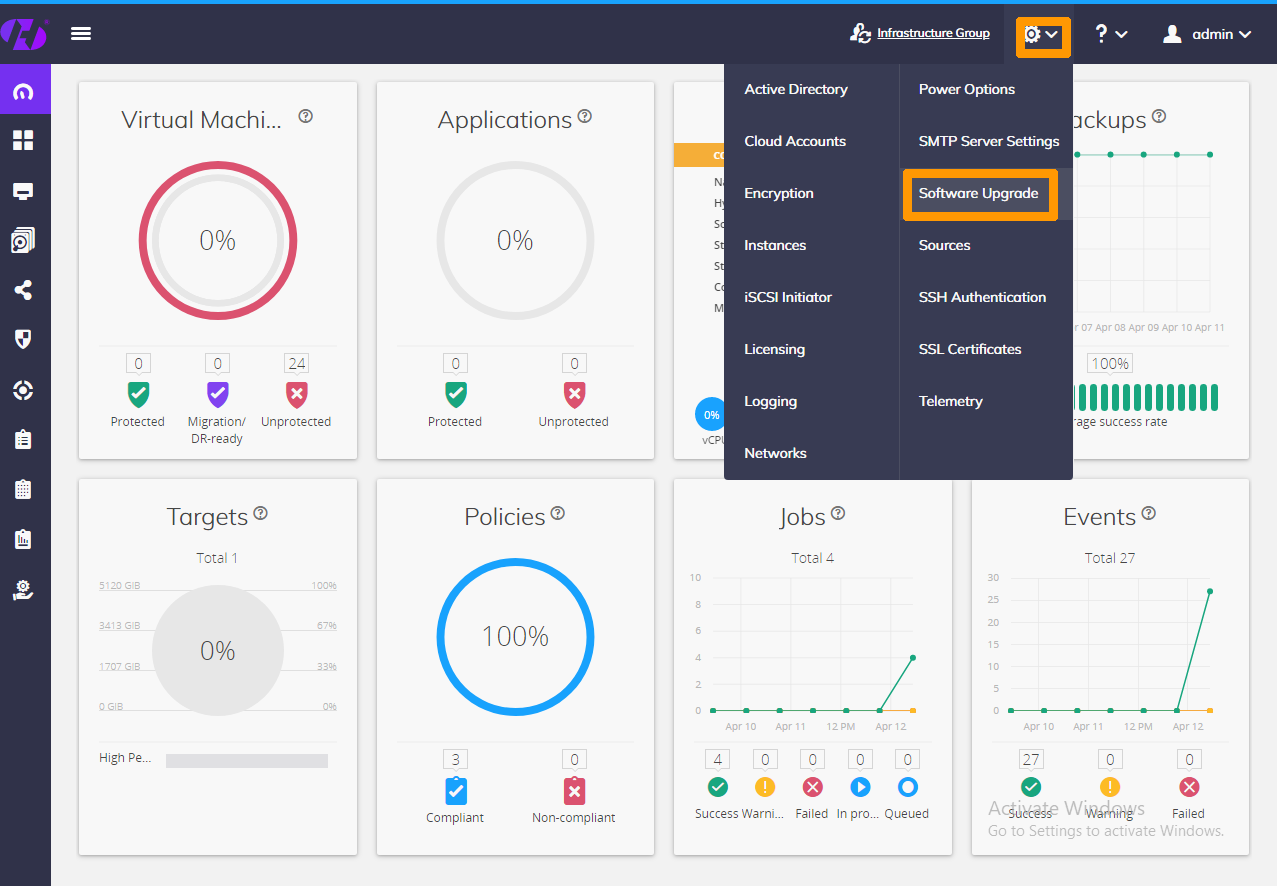Click the hamburger menu icon
Image resolution: width=1277 pixels, height=886 pixels.
click(81, 34)
